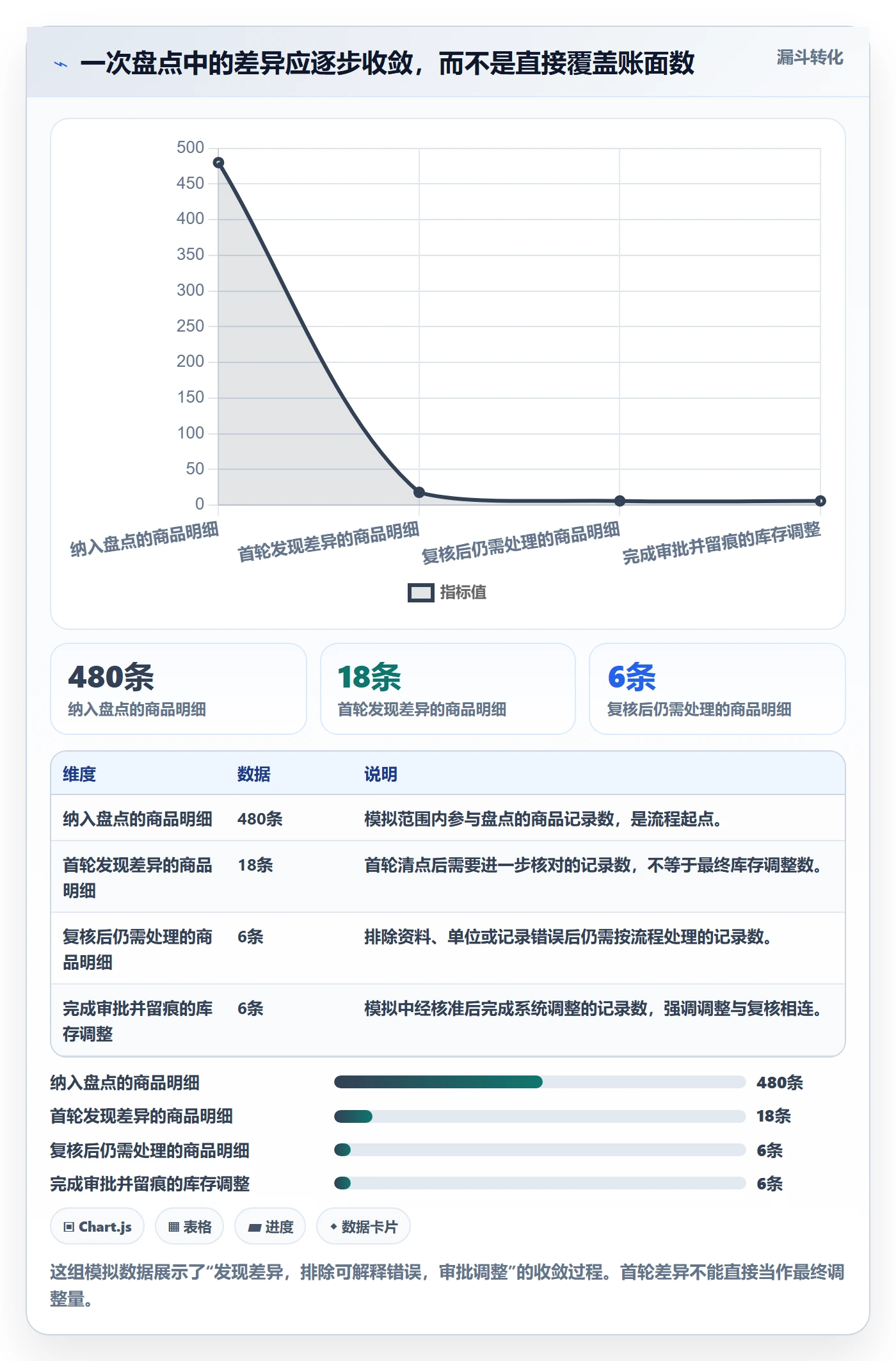Click the grid icon inside 表格 chip

point(173,1227)
